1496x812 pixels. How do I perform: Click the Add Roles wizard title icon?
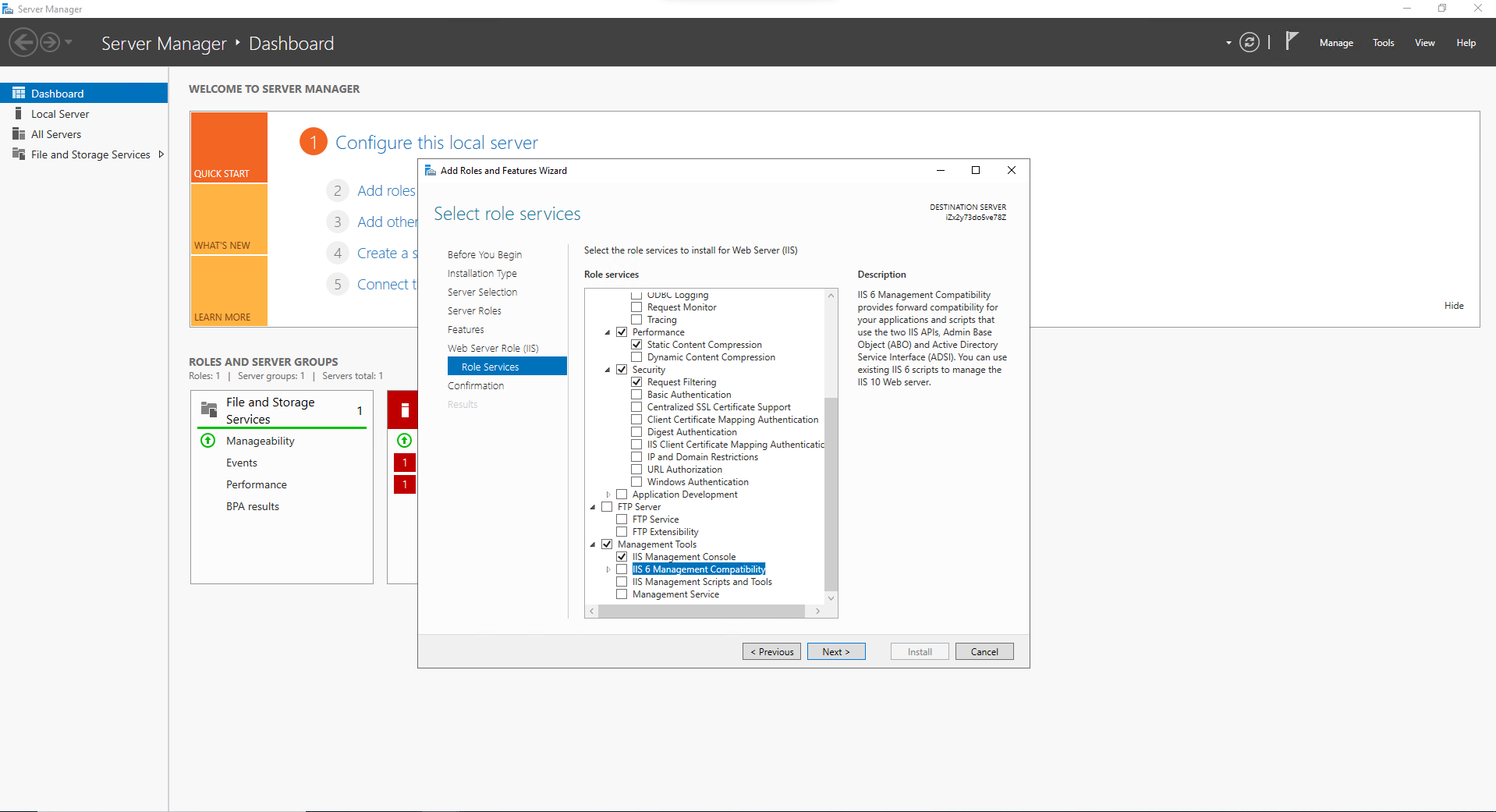tap(430, 170)
